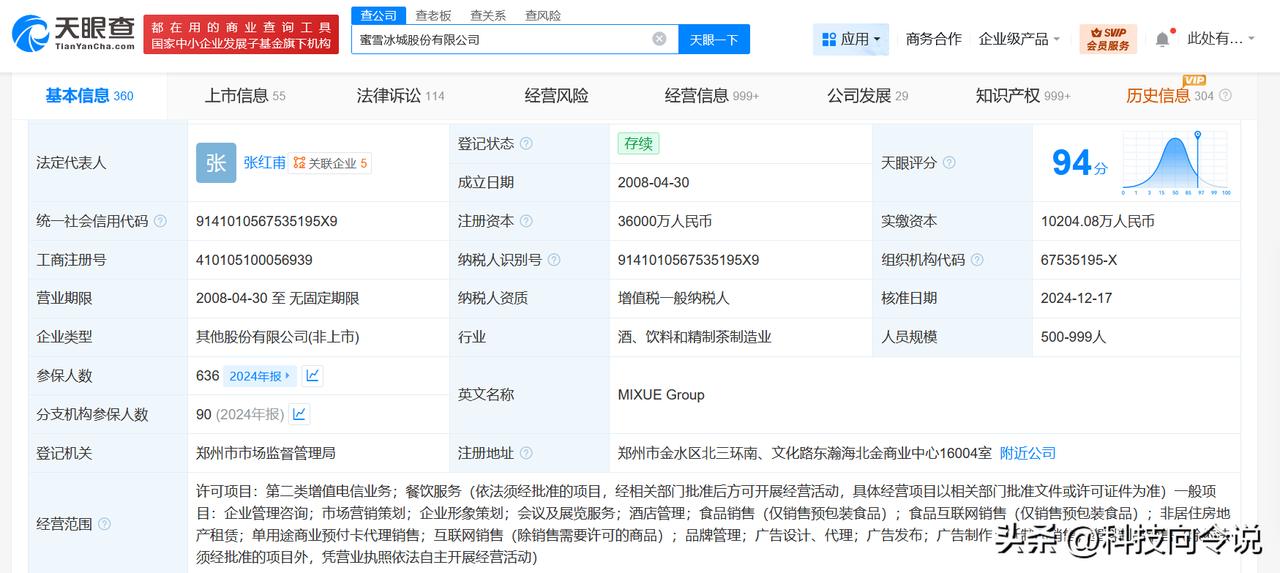This screenshot has width=1280, height=573.
Task: Clear the search box with the X icon
Action: click(659, 39)
